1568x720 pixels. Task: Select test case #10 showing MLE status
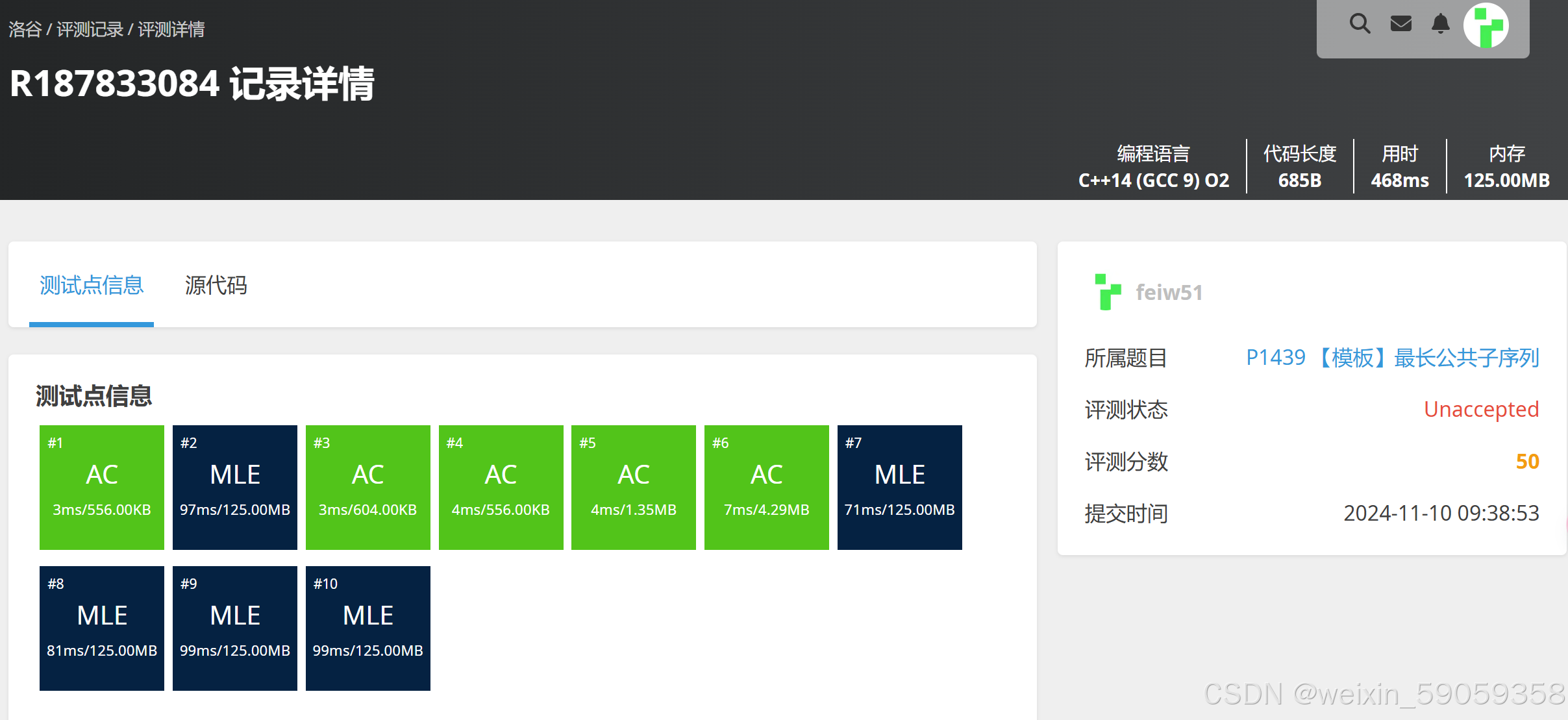pos(367,628)
